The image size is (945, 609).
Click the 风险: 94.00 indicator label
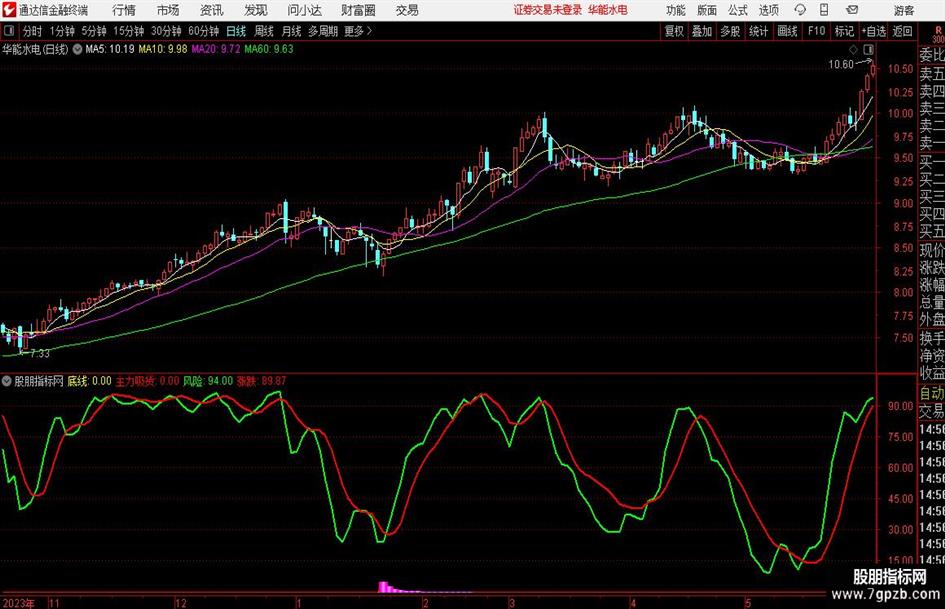point(208,381)
